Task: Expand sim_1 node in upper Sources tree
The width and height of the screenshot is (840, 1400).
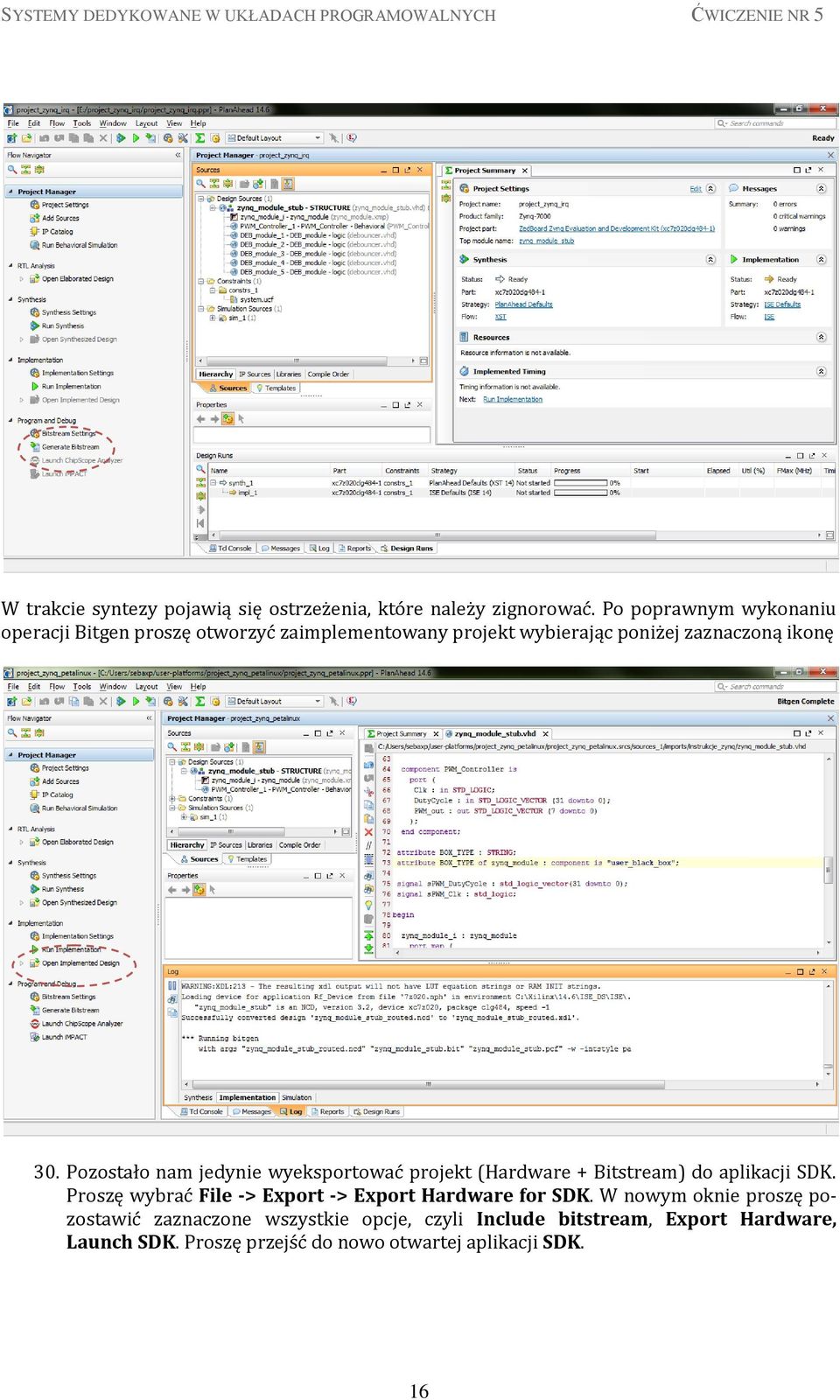Action: (213, 318)
